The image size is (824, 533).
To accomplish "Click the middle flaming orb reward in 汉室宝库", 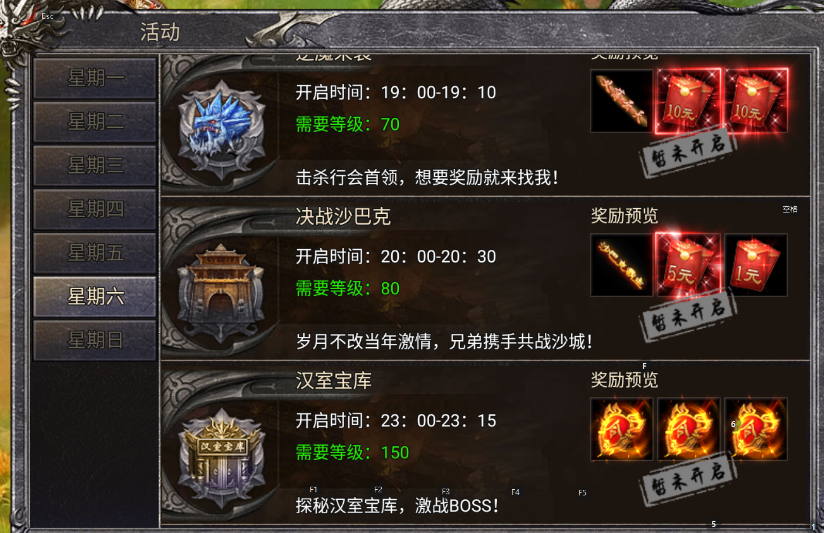I will coord(688,429).
